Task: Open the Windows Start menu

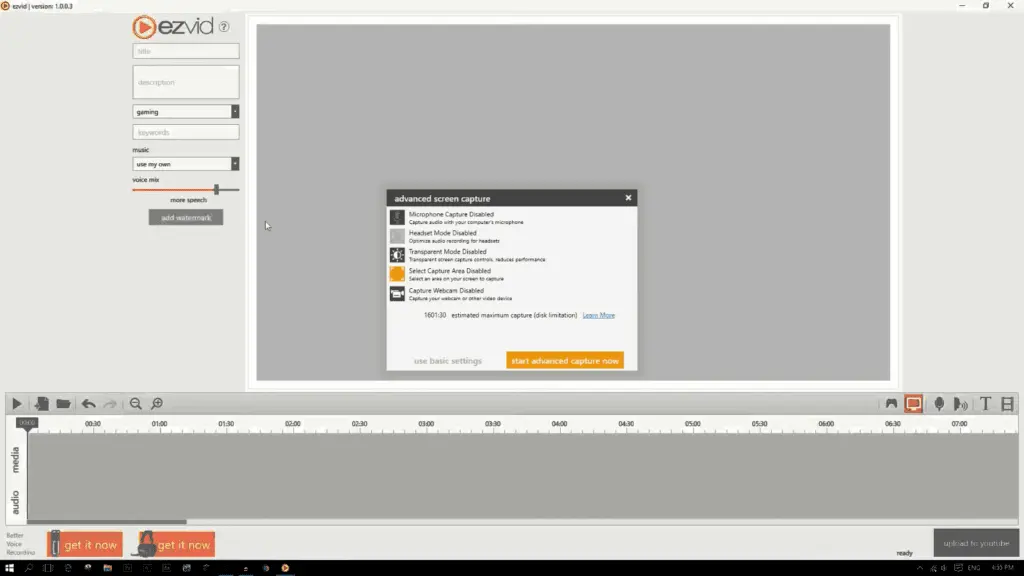Action: click(x=9, y=568)
